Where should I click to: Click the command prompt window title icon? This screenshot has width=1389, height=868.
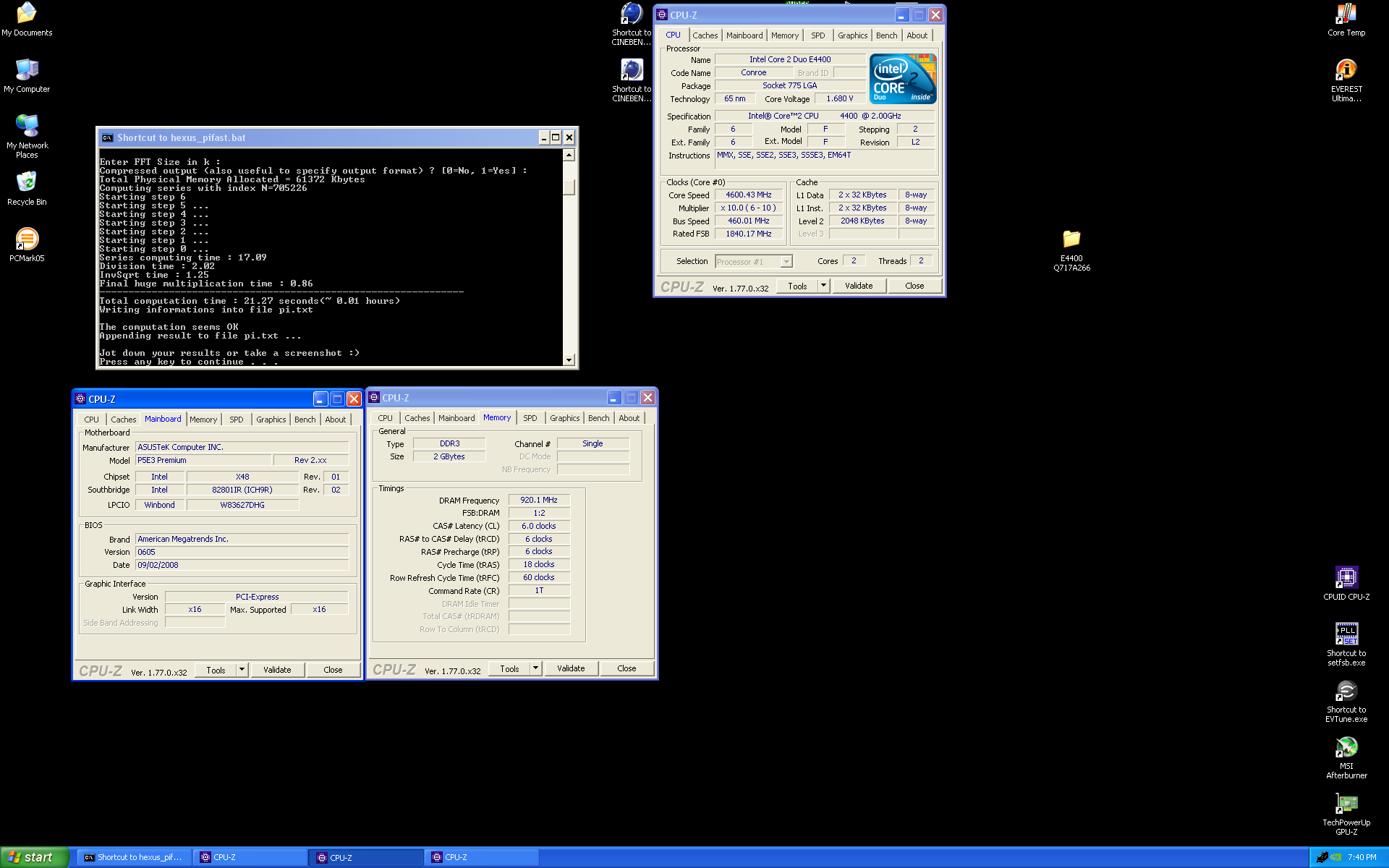click(x=107, y=137)
